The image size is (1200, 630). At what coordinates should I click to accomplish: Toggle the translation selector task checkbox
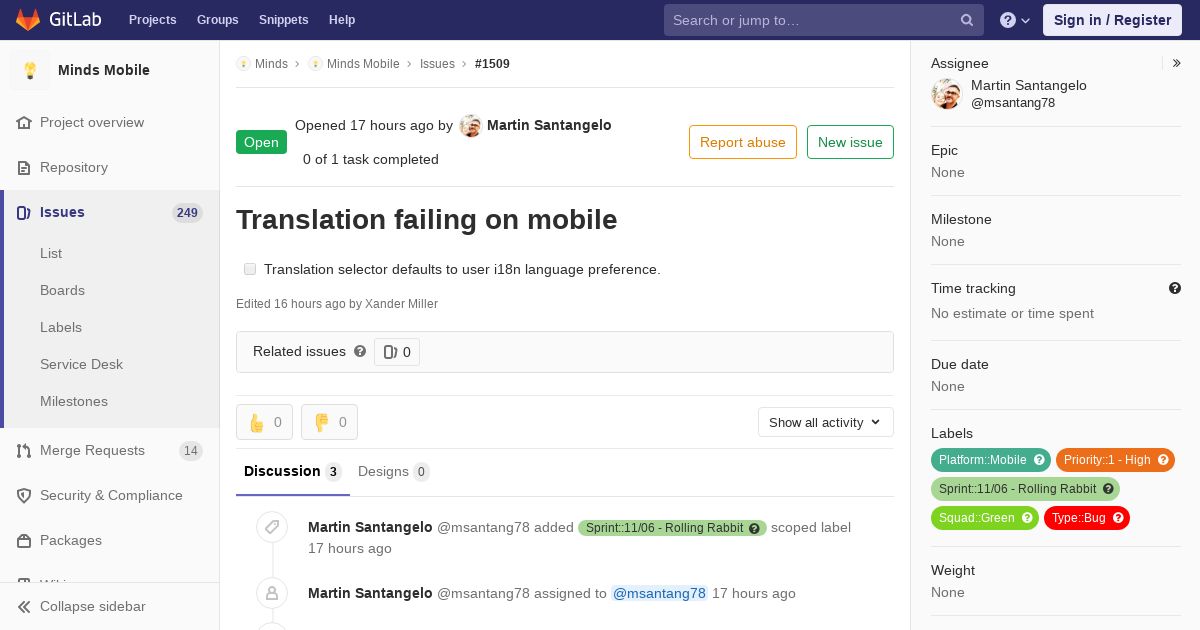250,269
